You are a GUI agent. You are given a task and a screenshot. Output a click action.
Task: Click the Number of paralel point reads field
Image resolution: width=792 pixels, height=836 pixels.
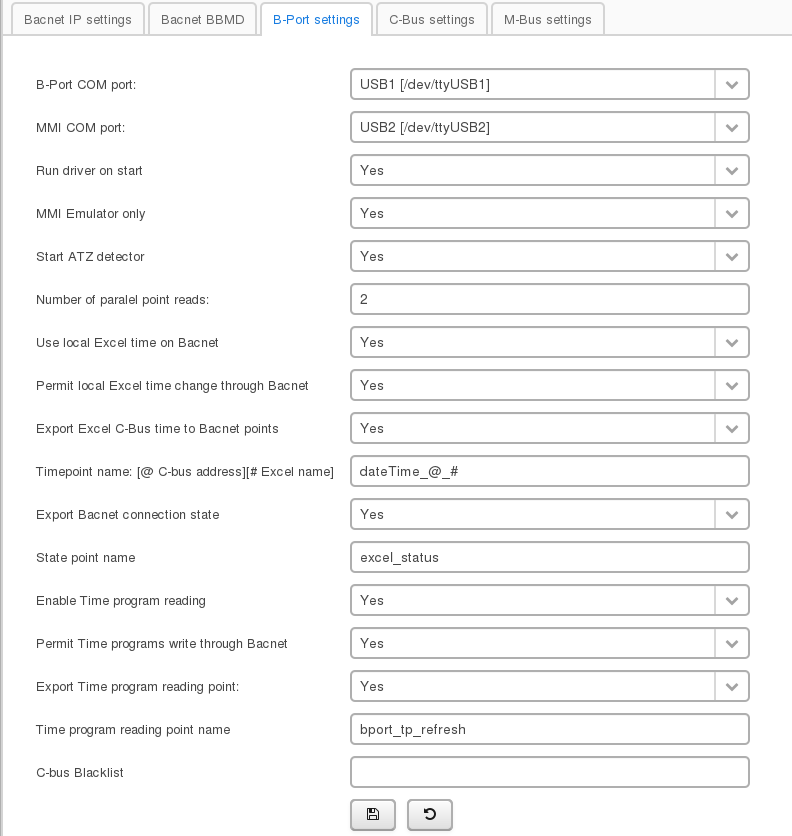[x=549, y=300]
